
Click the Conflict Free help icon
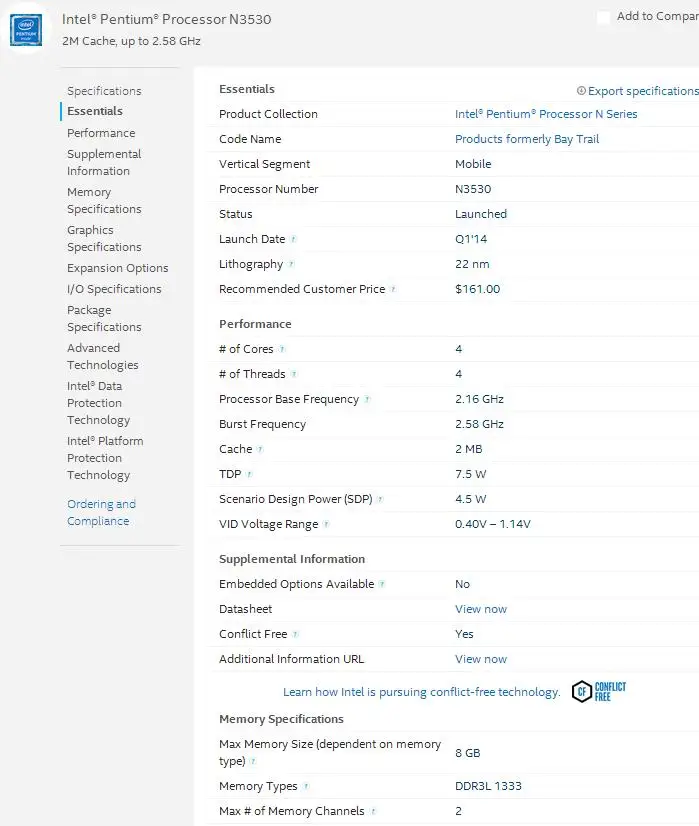296,634
